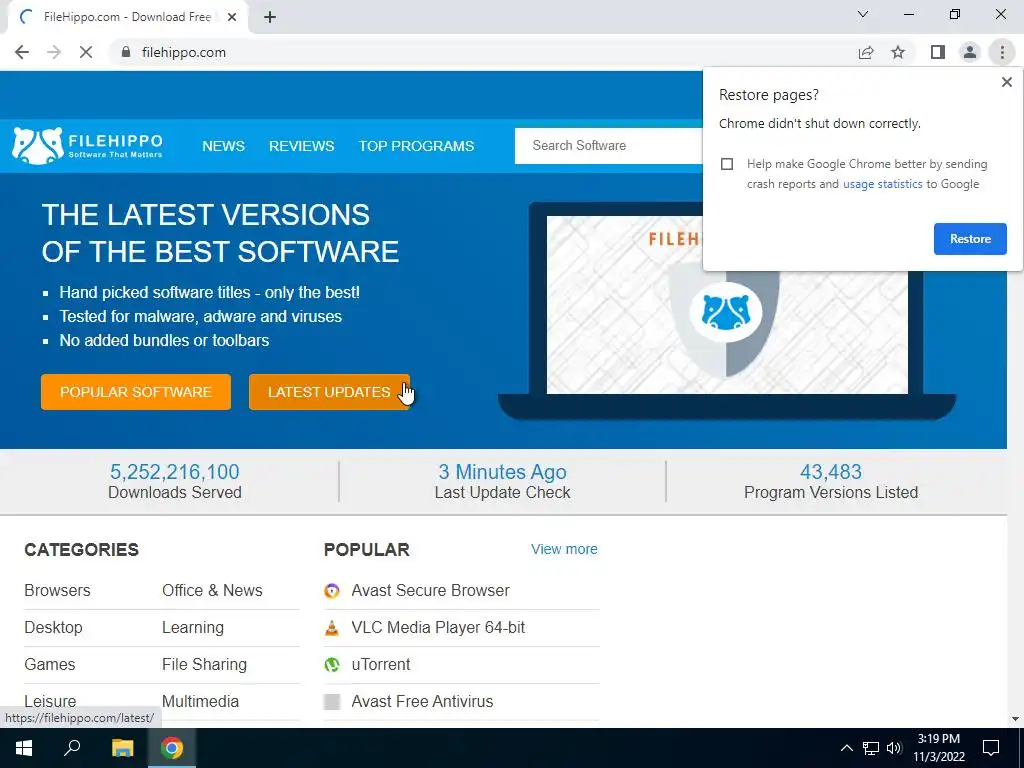Open the REVIEWS menu item

pyautogui.click(x=302, y=146)
